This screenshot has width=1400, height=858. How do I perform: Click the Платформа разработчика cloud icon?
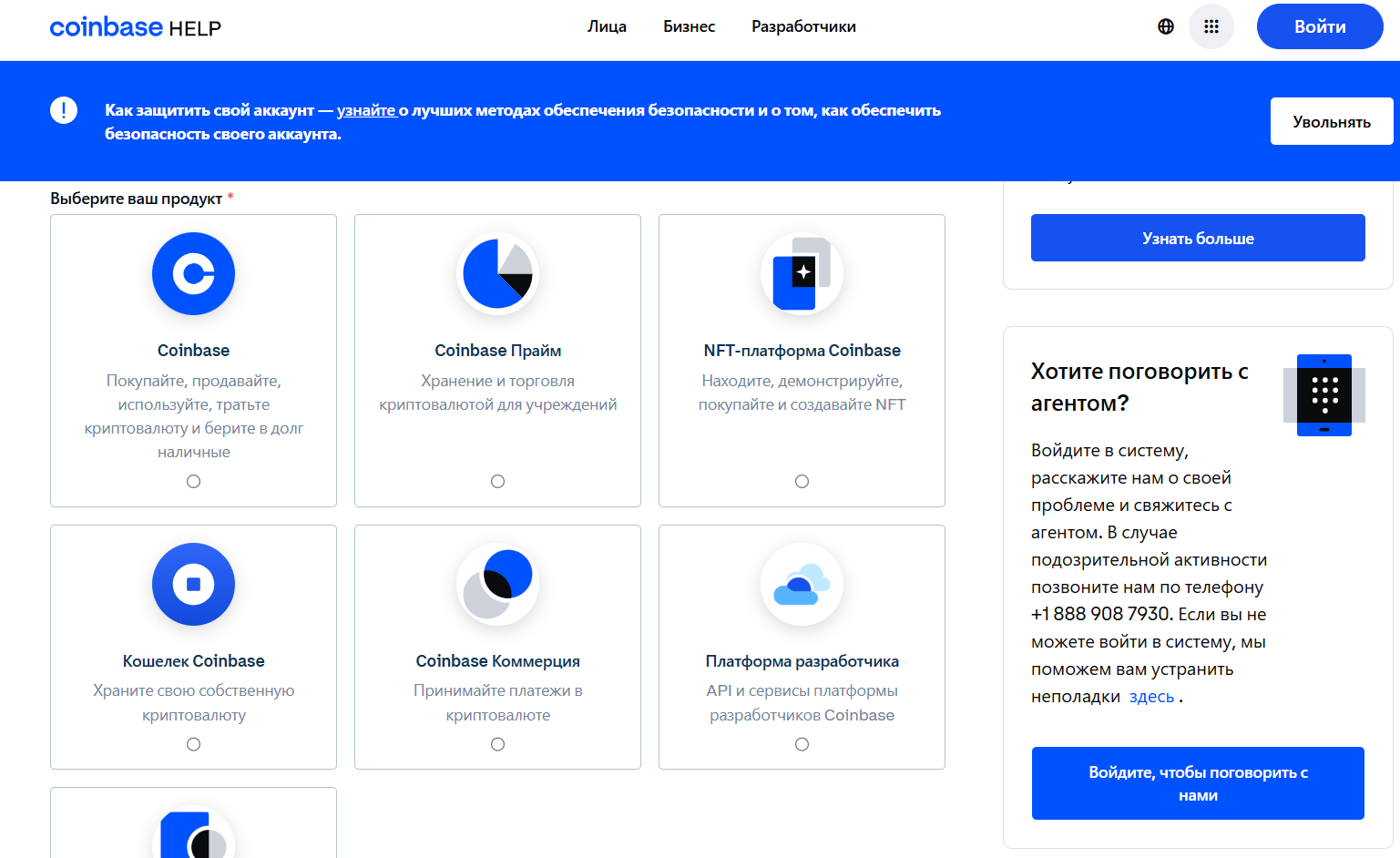[x=802, y=584]
